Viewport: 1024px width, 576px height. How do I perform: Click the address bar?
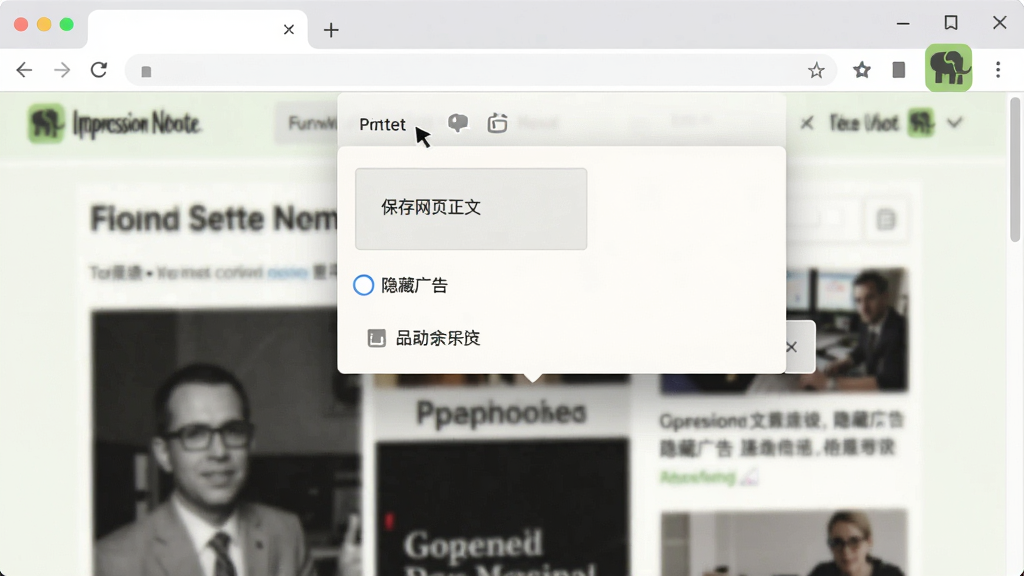(x=480, y=71)
